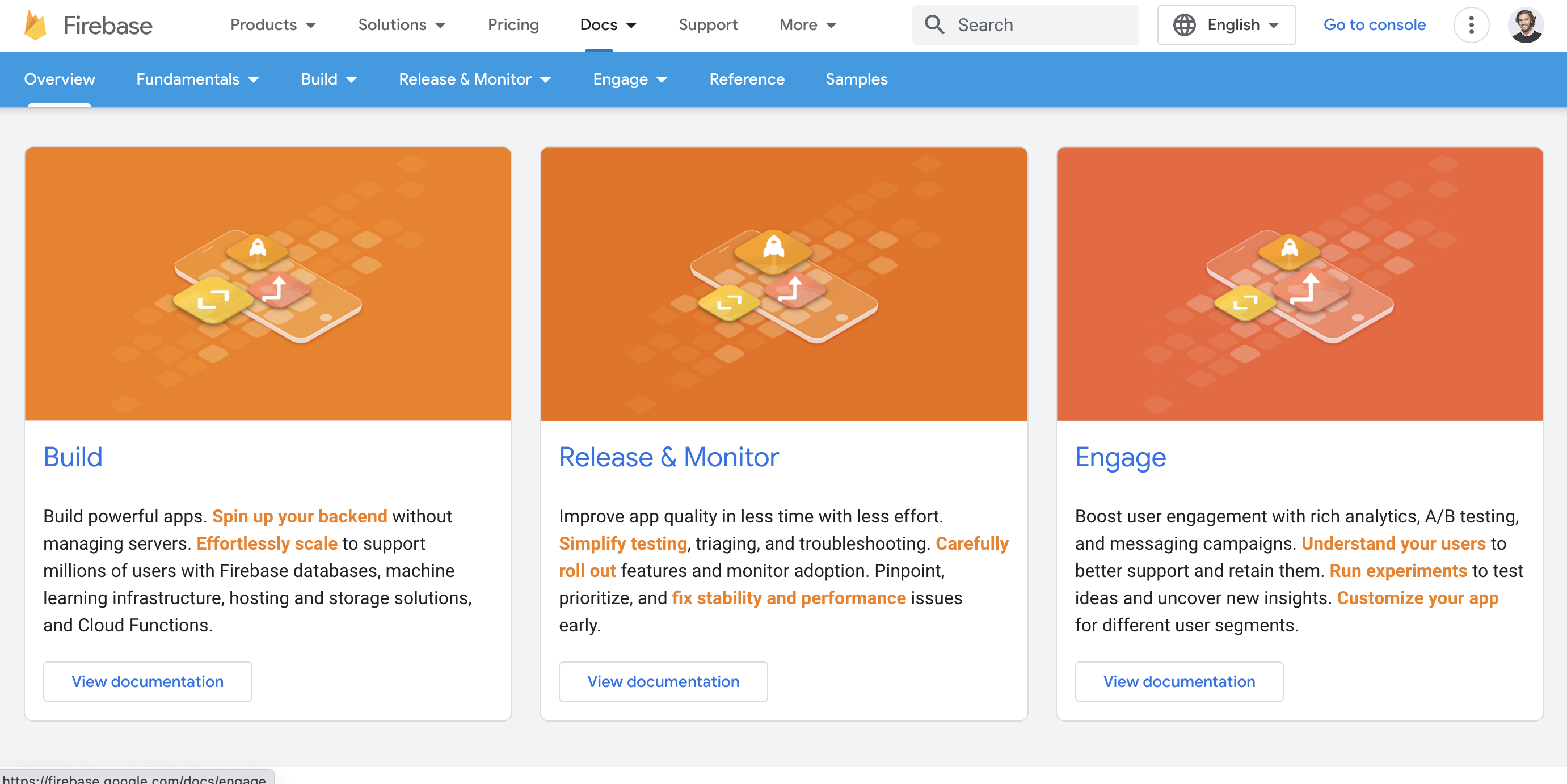Click the search magnifier icon

point(935,25)
